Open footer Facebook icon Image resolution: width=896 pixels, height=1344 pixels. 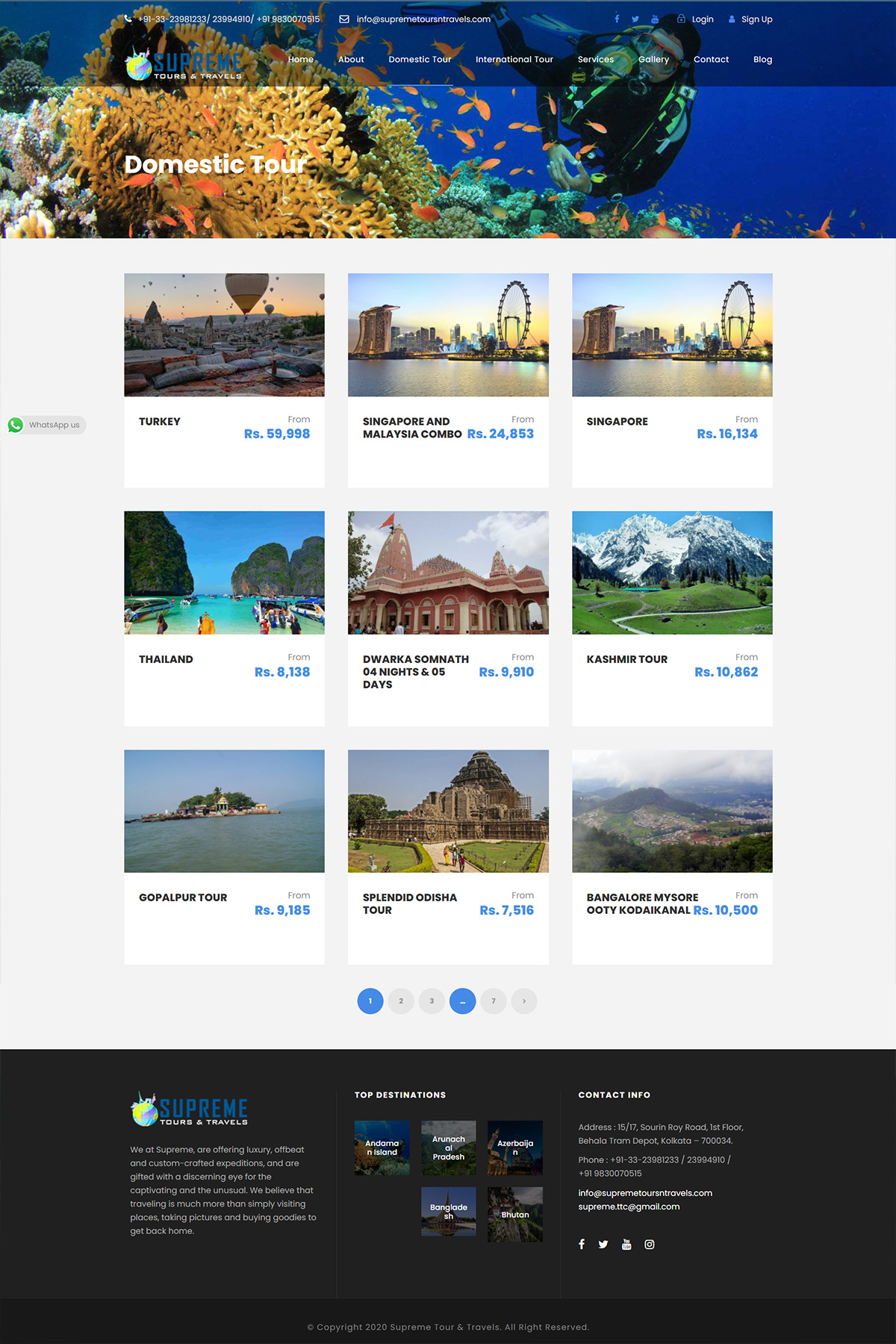(582, 1244)
